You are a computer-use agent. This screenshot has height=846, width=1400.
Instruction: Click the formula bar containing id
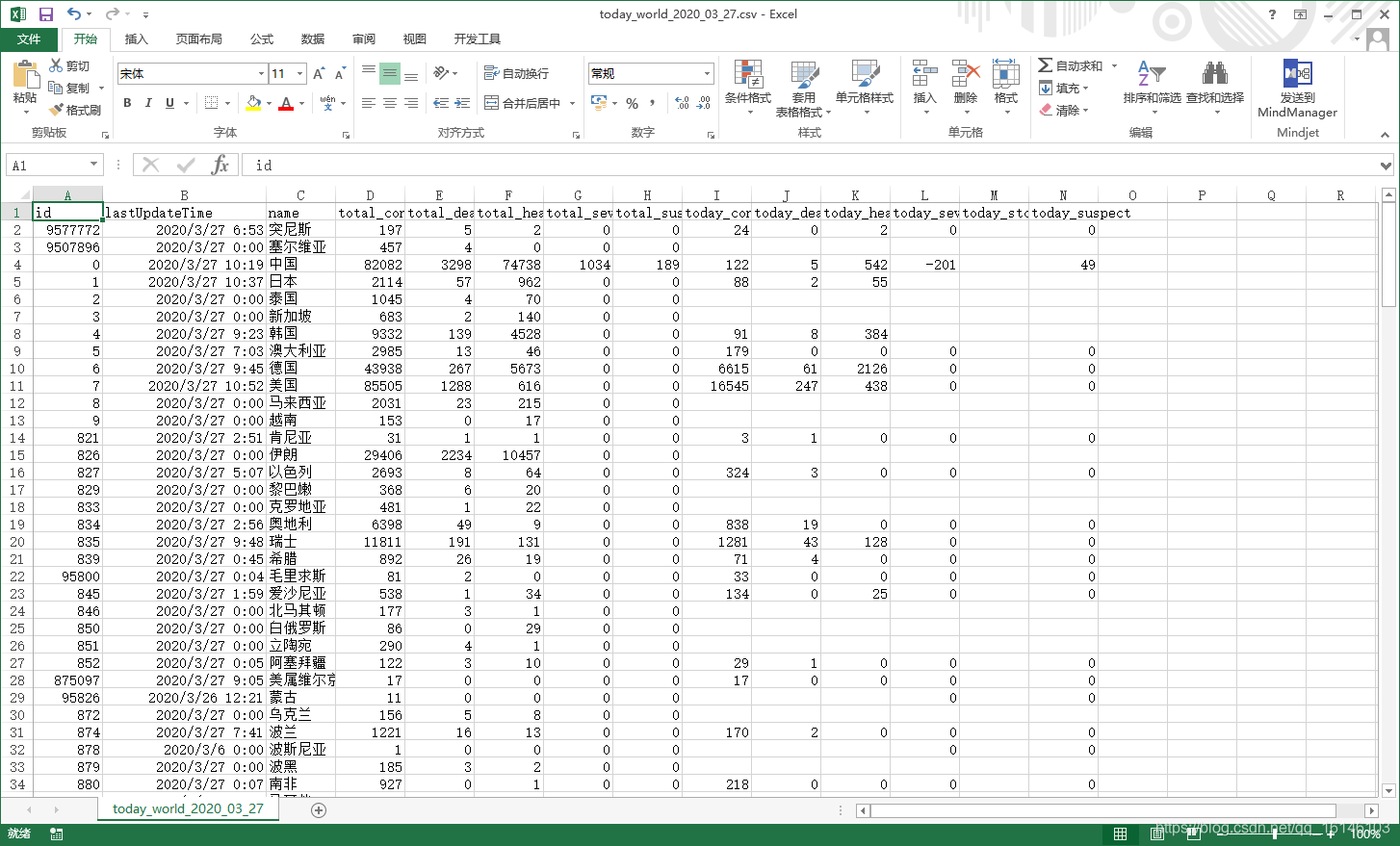click(809, 165)
